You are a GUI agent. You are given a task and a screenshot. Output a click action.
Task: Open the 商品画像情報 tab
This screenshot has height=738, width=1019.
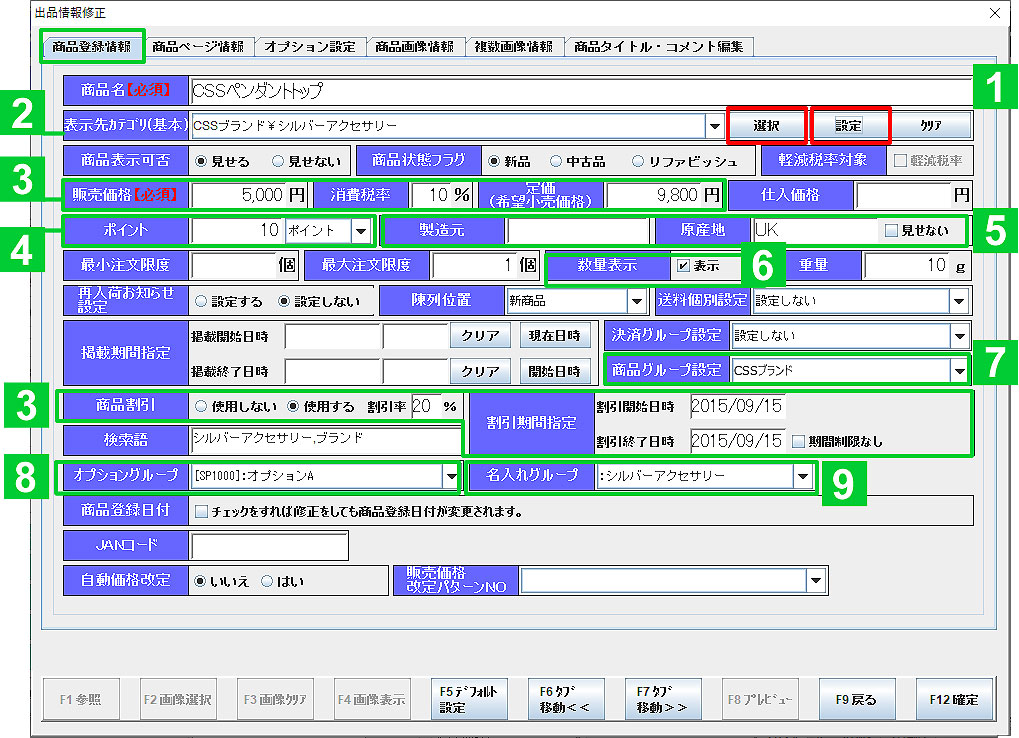click(414, 47)
